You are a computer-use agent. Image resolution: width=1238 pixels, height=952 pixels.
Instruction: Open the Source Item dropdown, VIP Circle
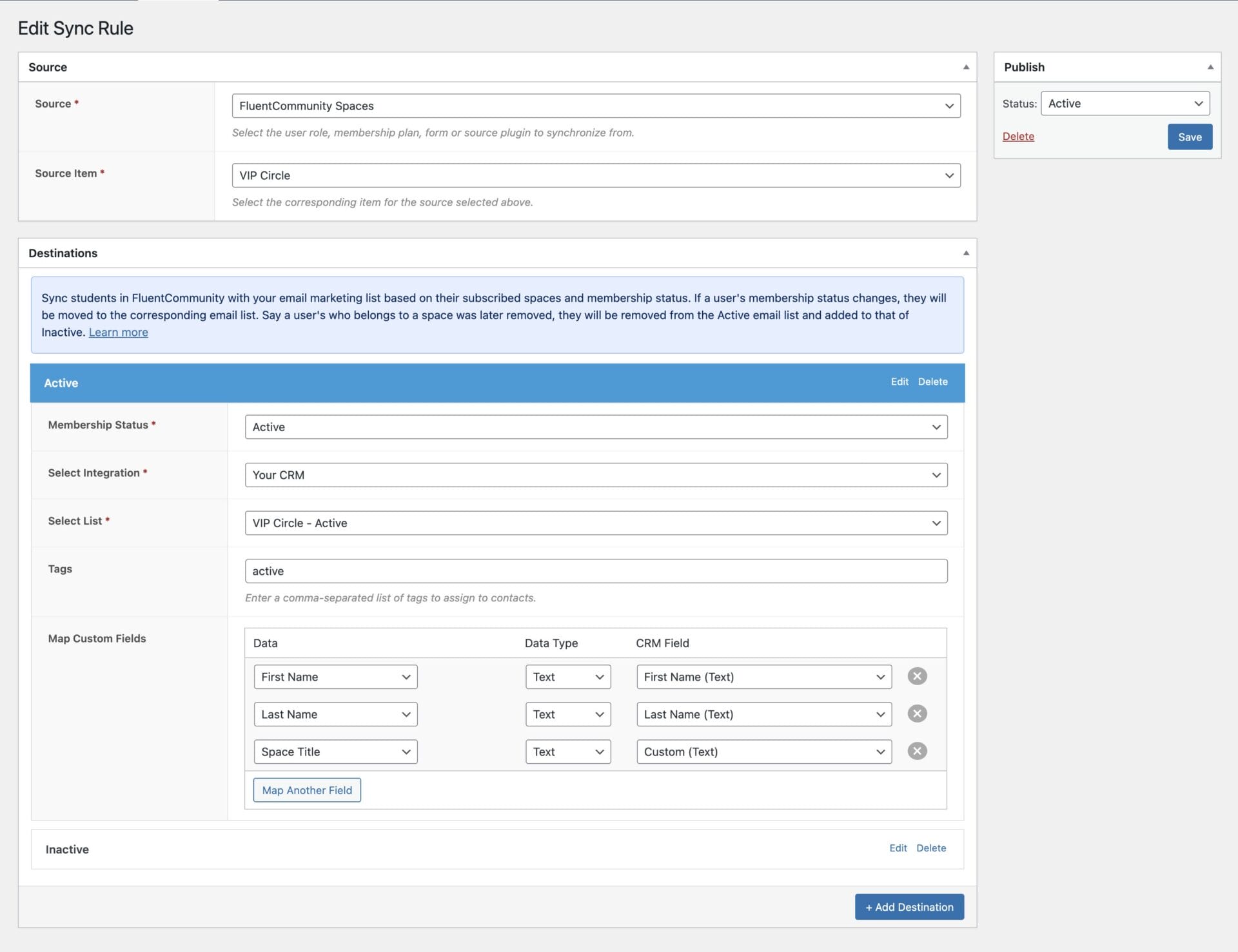coord(596,175)
